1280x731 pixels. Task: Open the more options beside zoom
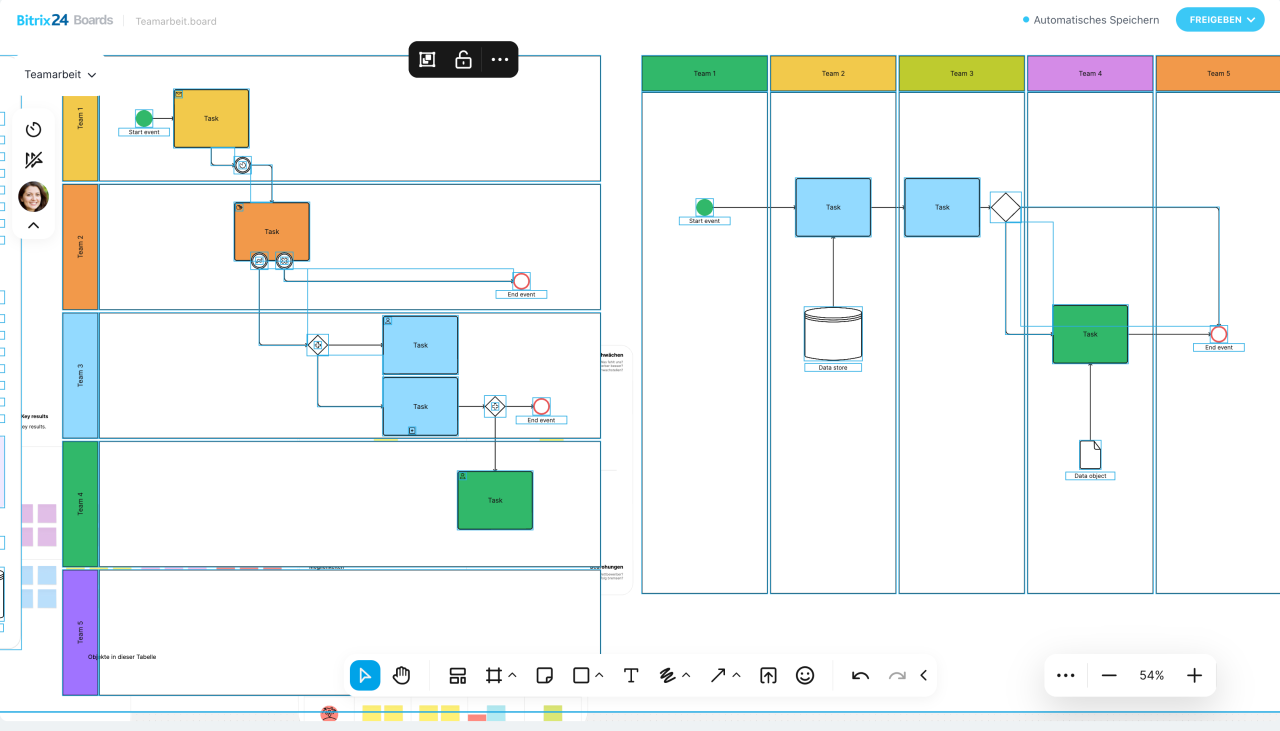pyautogui.click(x=1065, y=675)
